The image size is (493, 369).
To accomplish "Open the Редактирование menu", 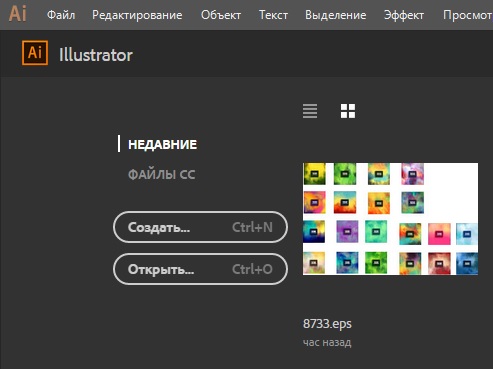I will pyautogui.click(x=137, y=15).
